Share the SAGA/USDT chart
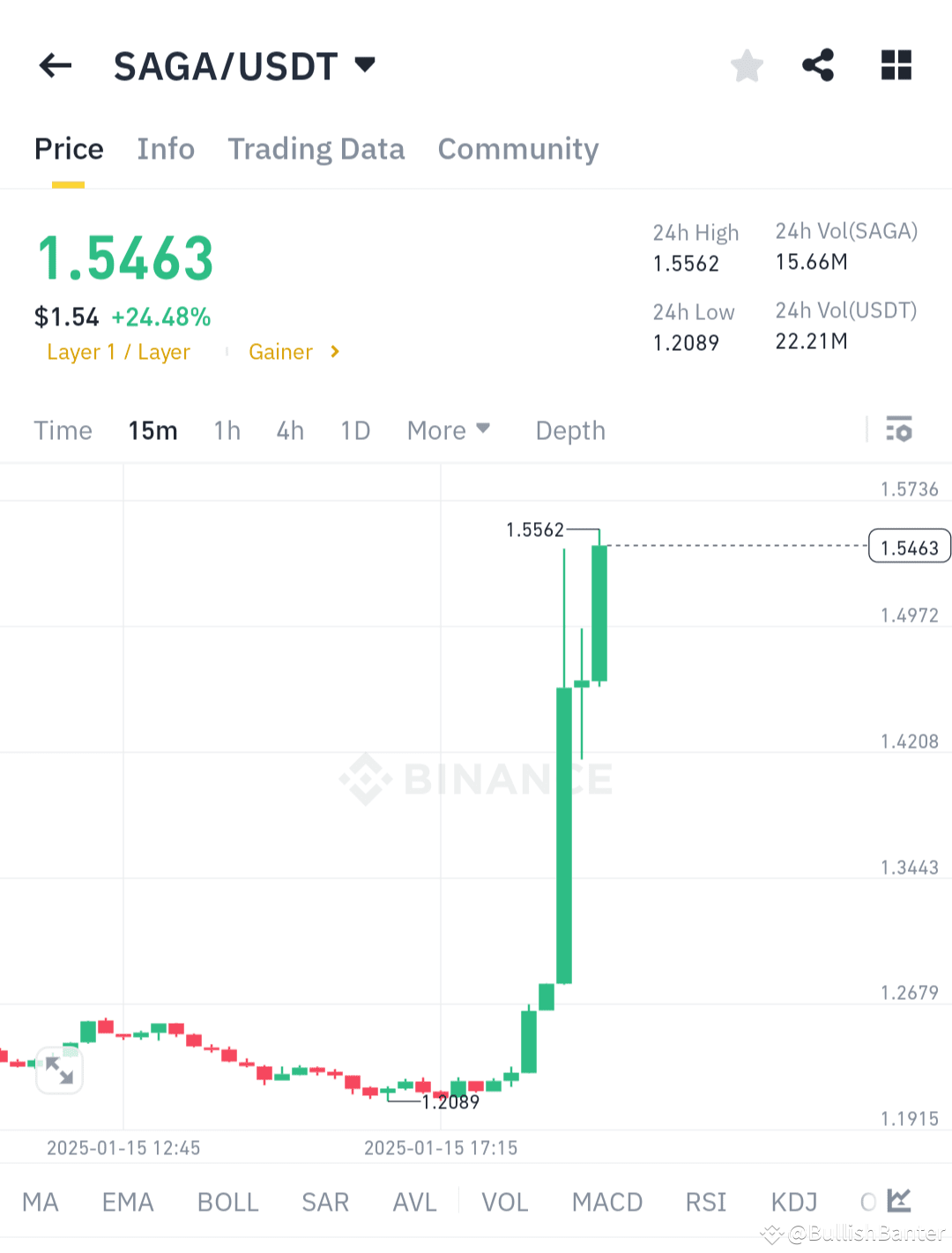952x1253 pixels. 817,64
